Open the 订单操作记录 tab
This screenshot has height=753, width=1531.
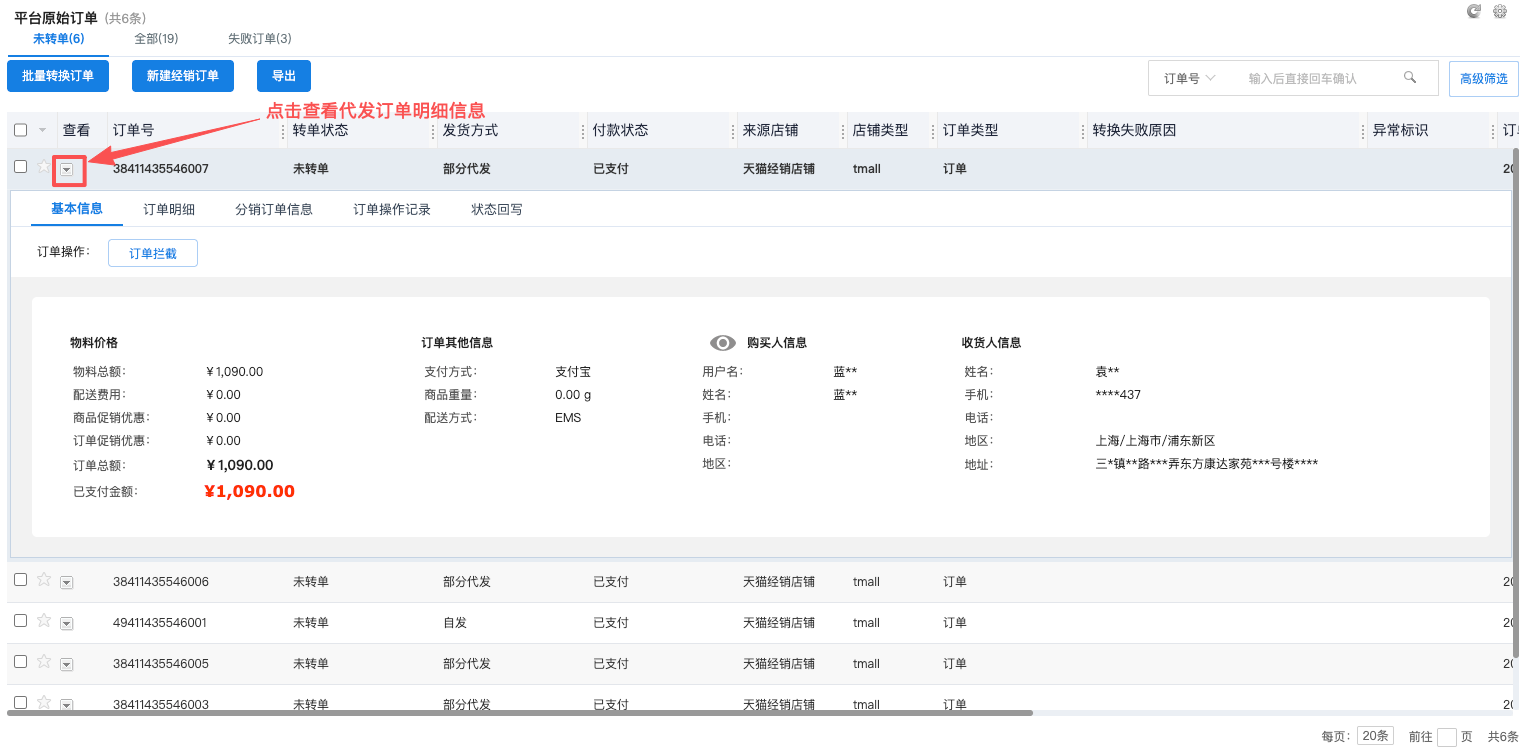tap(392, 209)
